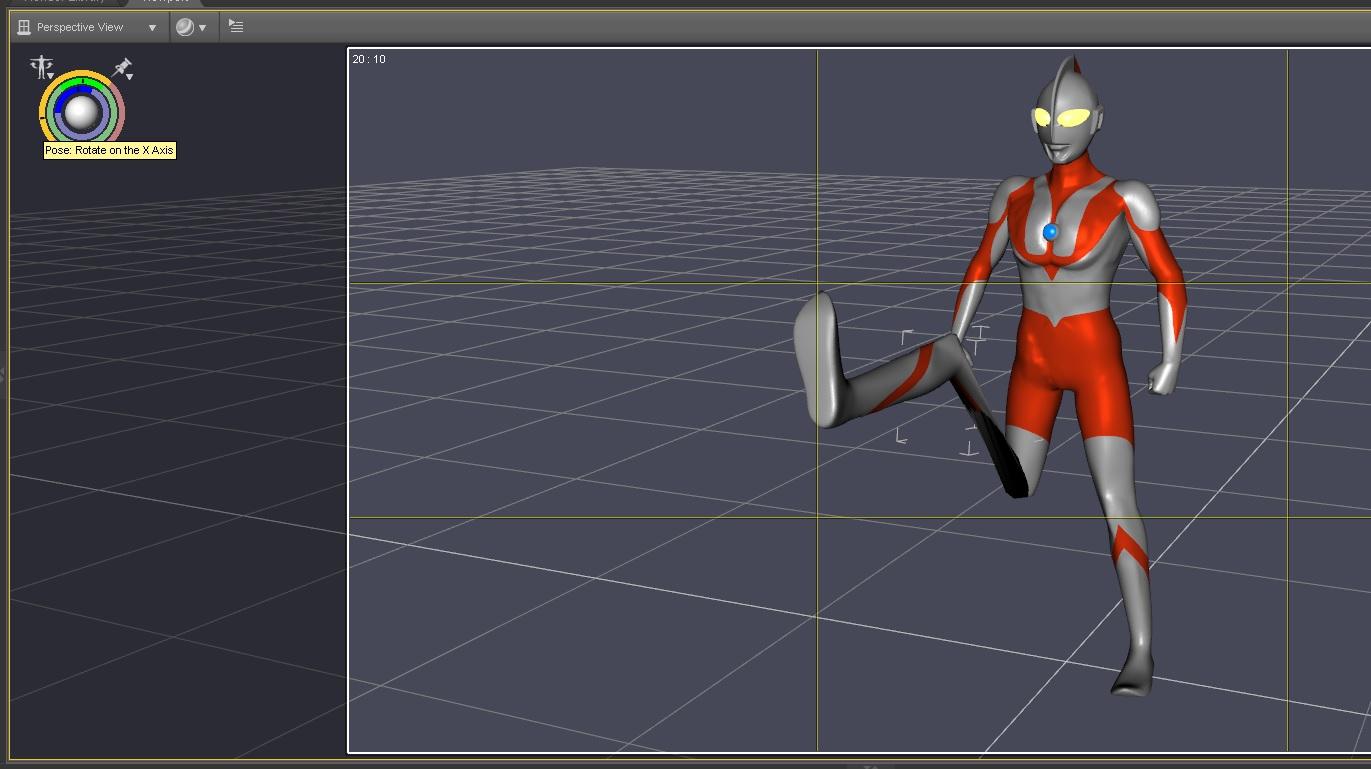
Task: Click the pushpin icon above the dial
Action: (x=123, y=68)
